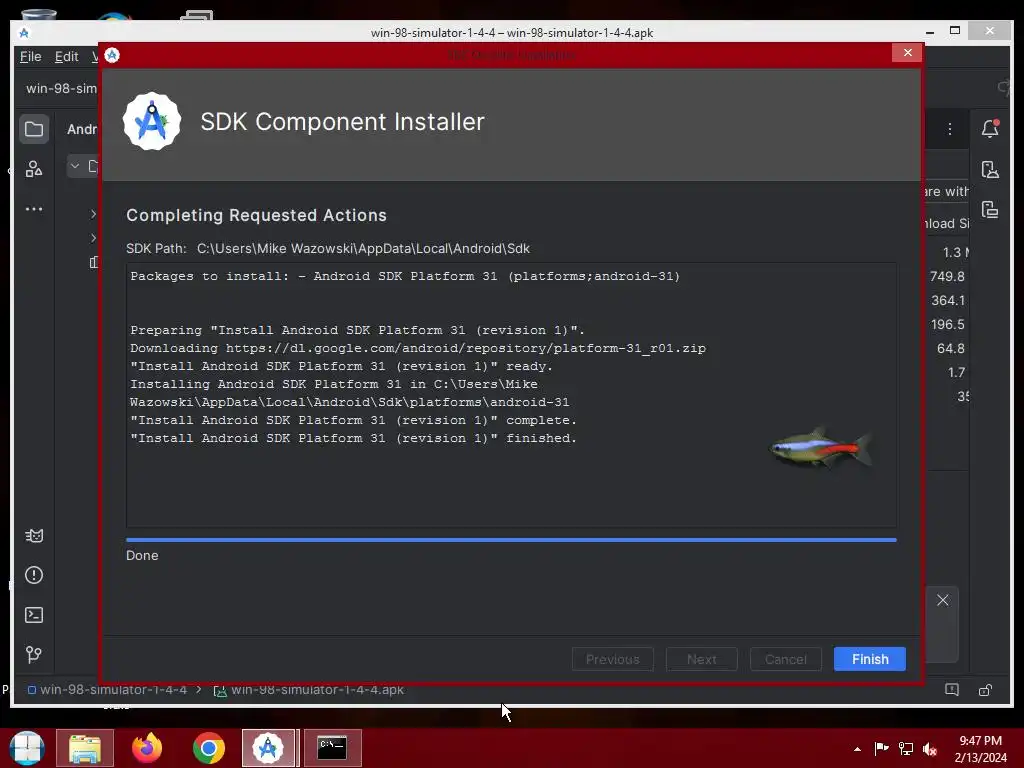
Task: Launch Firefox from the taskbar
Action: (147, 748)
